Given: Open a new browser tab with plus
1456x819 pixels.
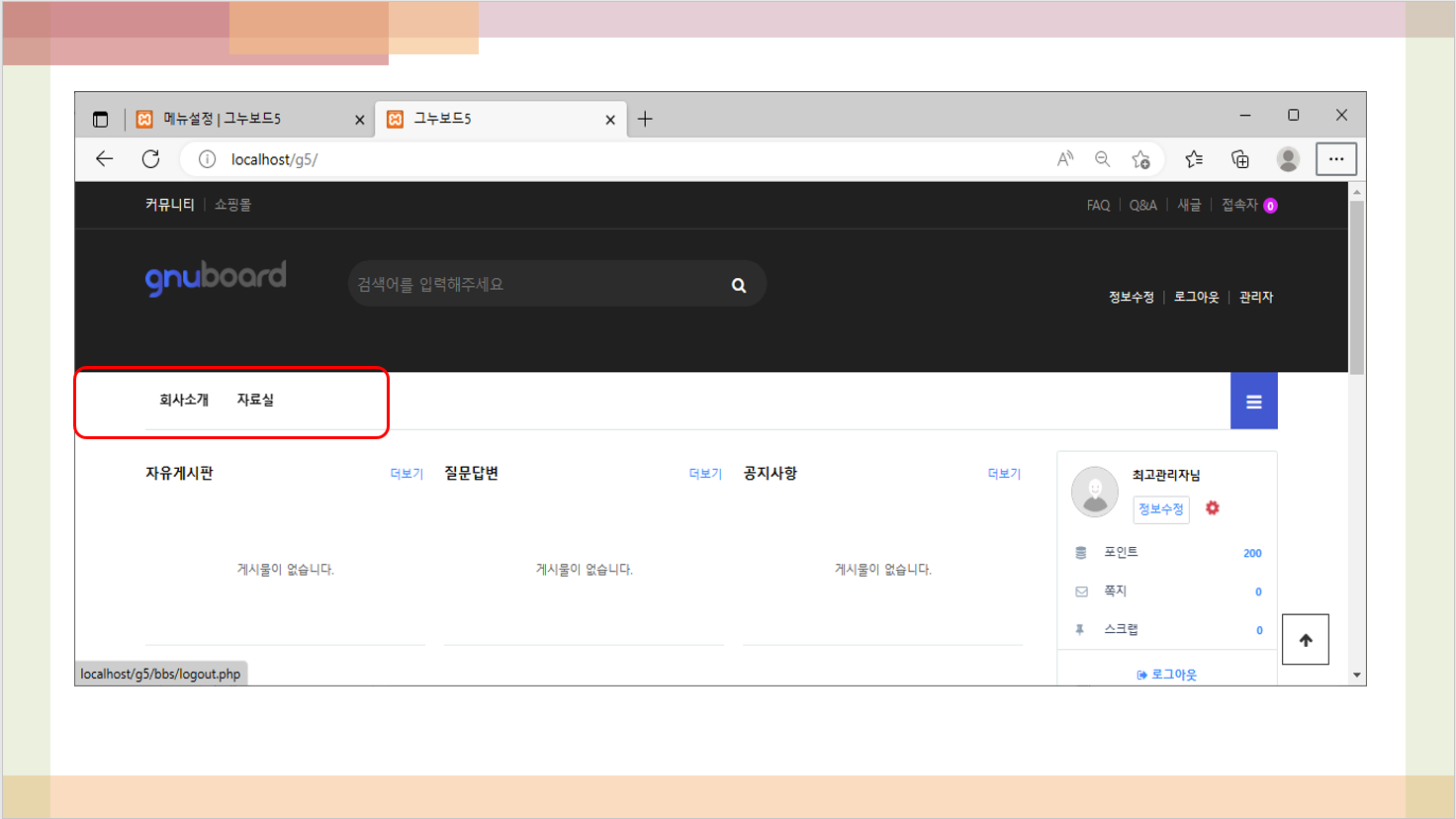Looking at the screenshot, I should 645,119.
